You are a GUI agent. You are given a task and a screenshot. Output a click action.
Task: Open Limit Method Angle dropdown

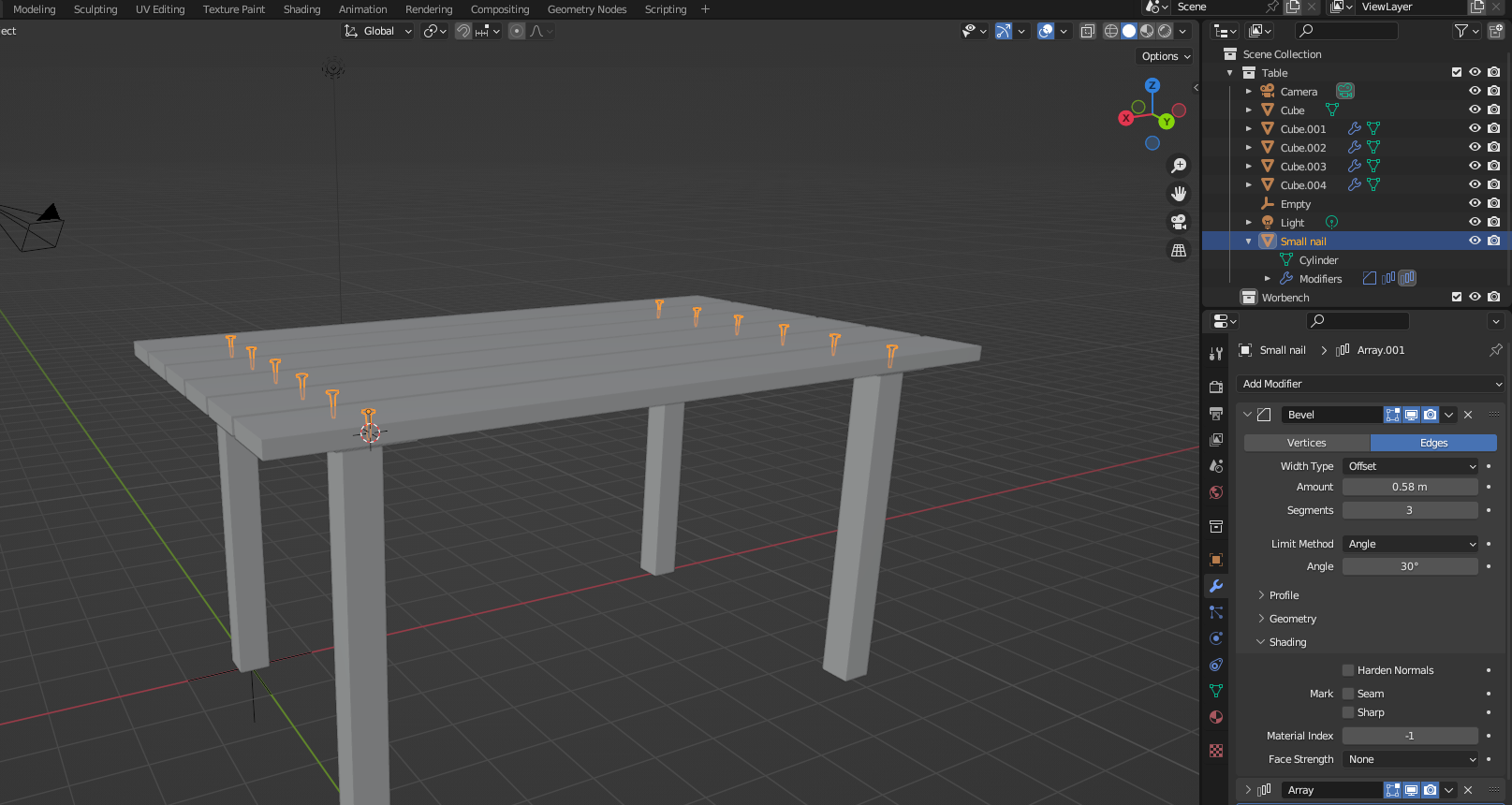point(1410,544)
